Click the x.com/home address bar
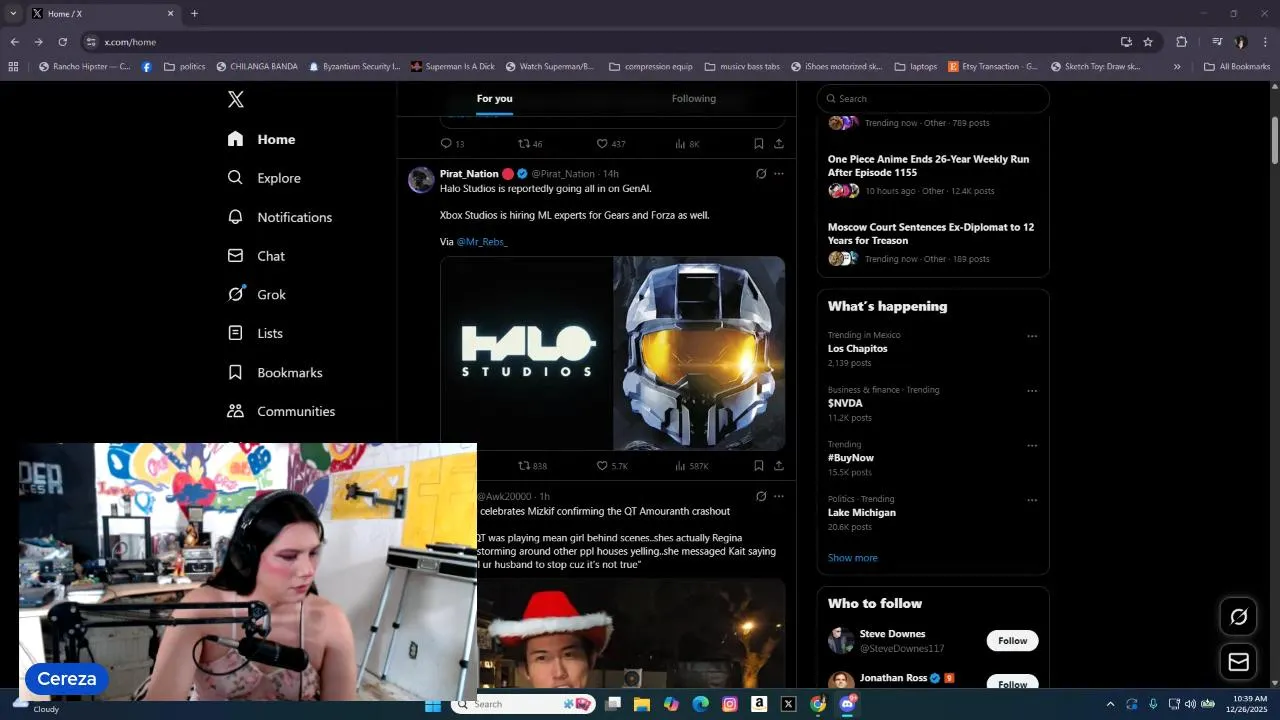The height and width of the screenshot is (720, 1280). (x=600, y=42)
